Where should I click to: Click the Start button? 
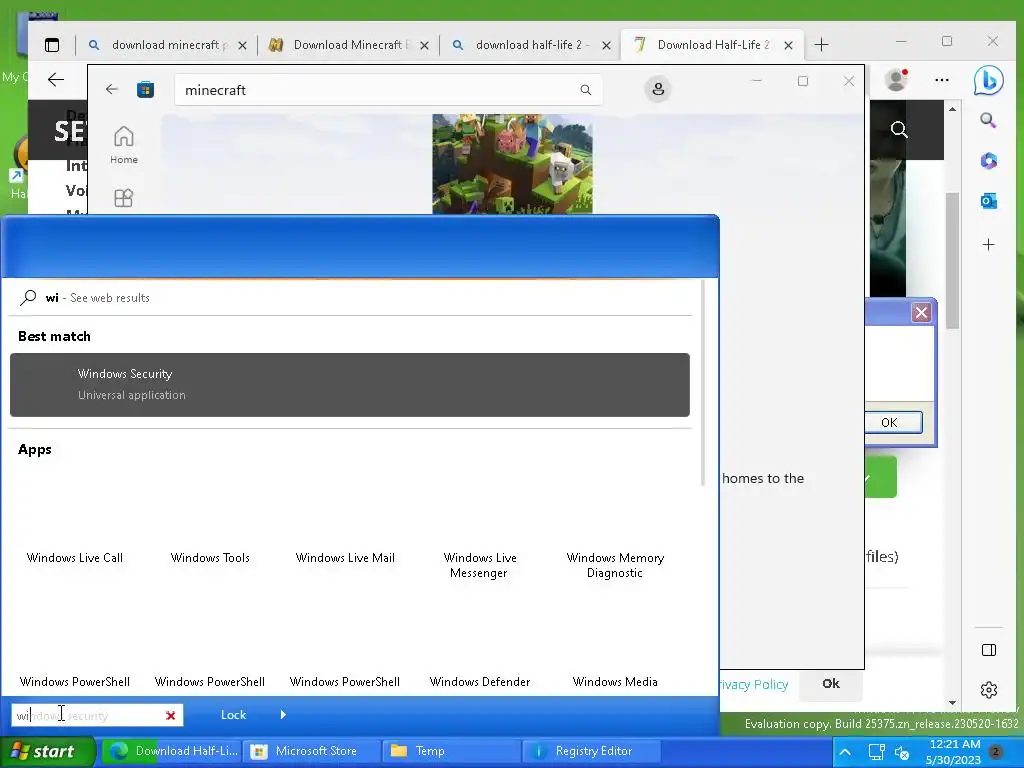(46, 752)
